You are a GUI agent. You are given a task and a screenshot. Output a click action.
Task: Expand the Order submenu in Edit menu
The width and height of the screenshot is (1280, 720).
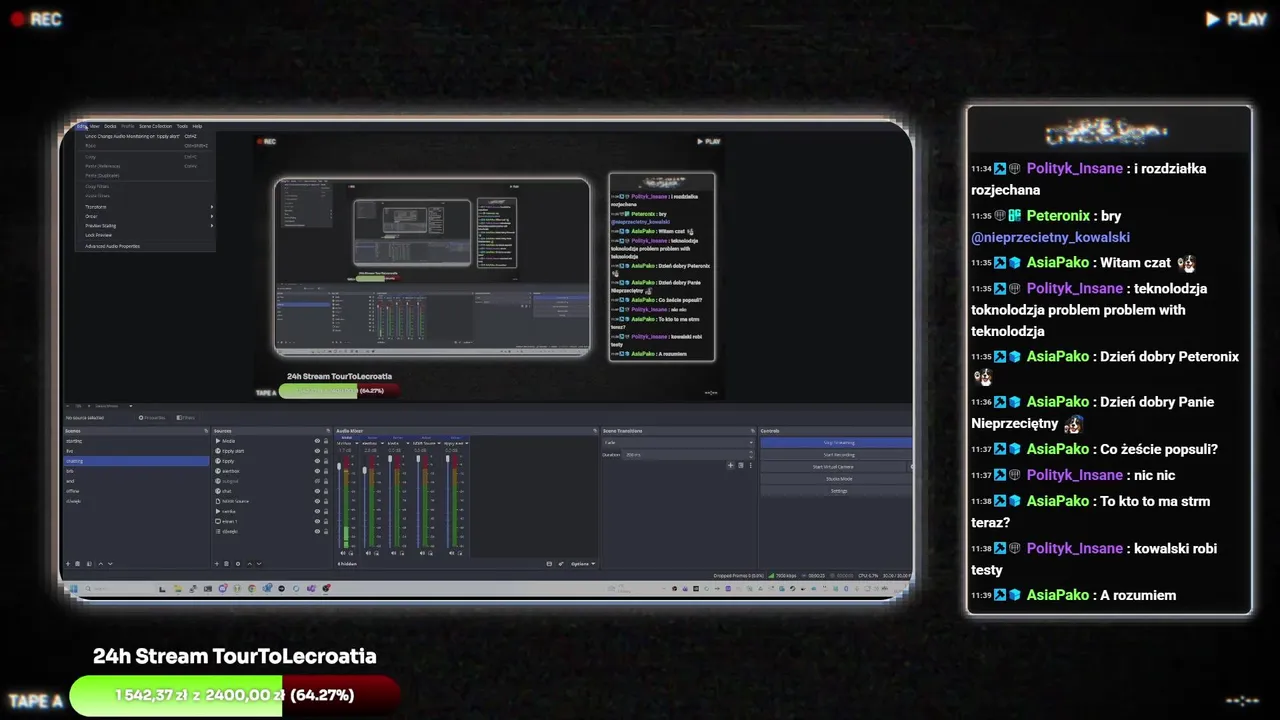pyautogui.click(x=146, y=216)
